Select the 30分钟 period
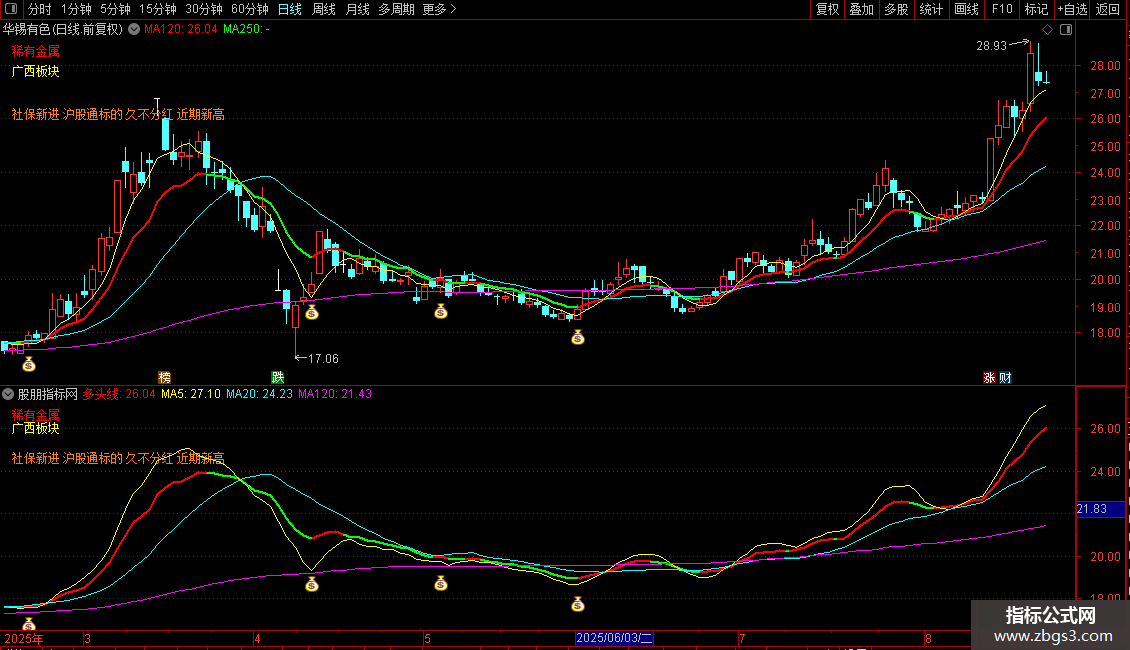The image size is (1130, 650). (203, 9)
